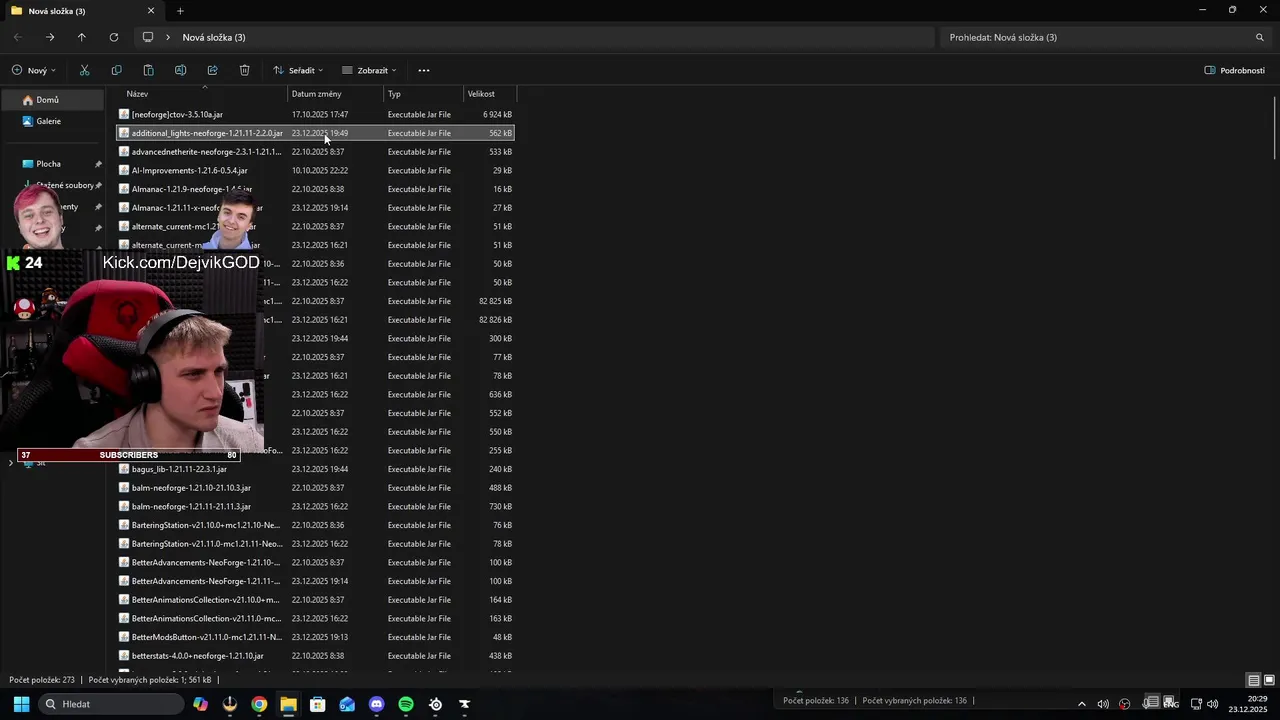Viewport: 1280px width, 720px height.
Task: Open the three-dots more options menu
Action: tap(424, 70)
